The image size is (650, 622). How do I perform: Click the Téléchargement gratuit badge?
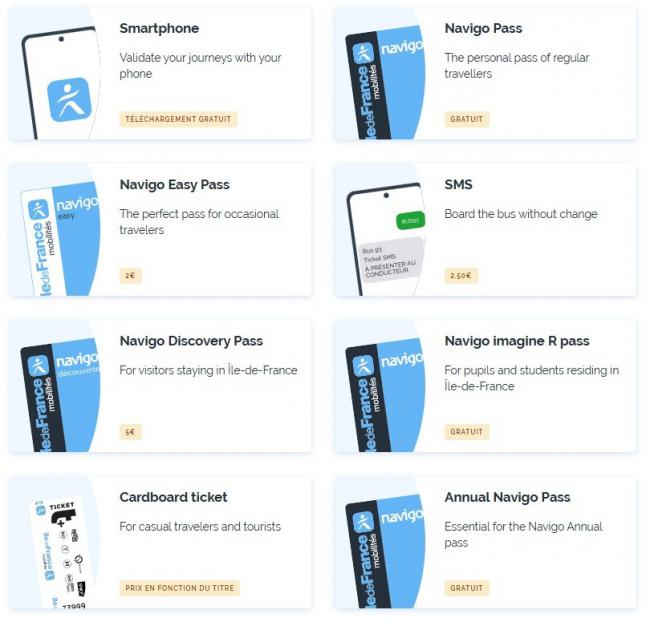[x=178, y=119]
